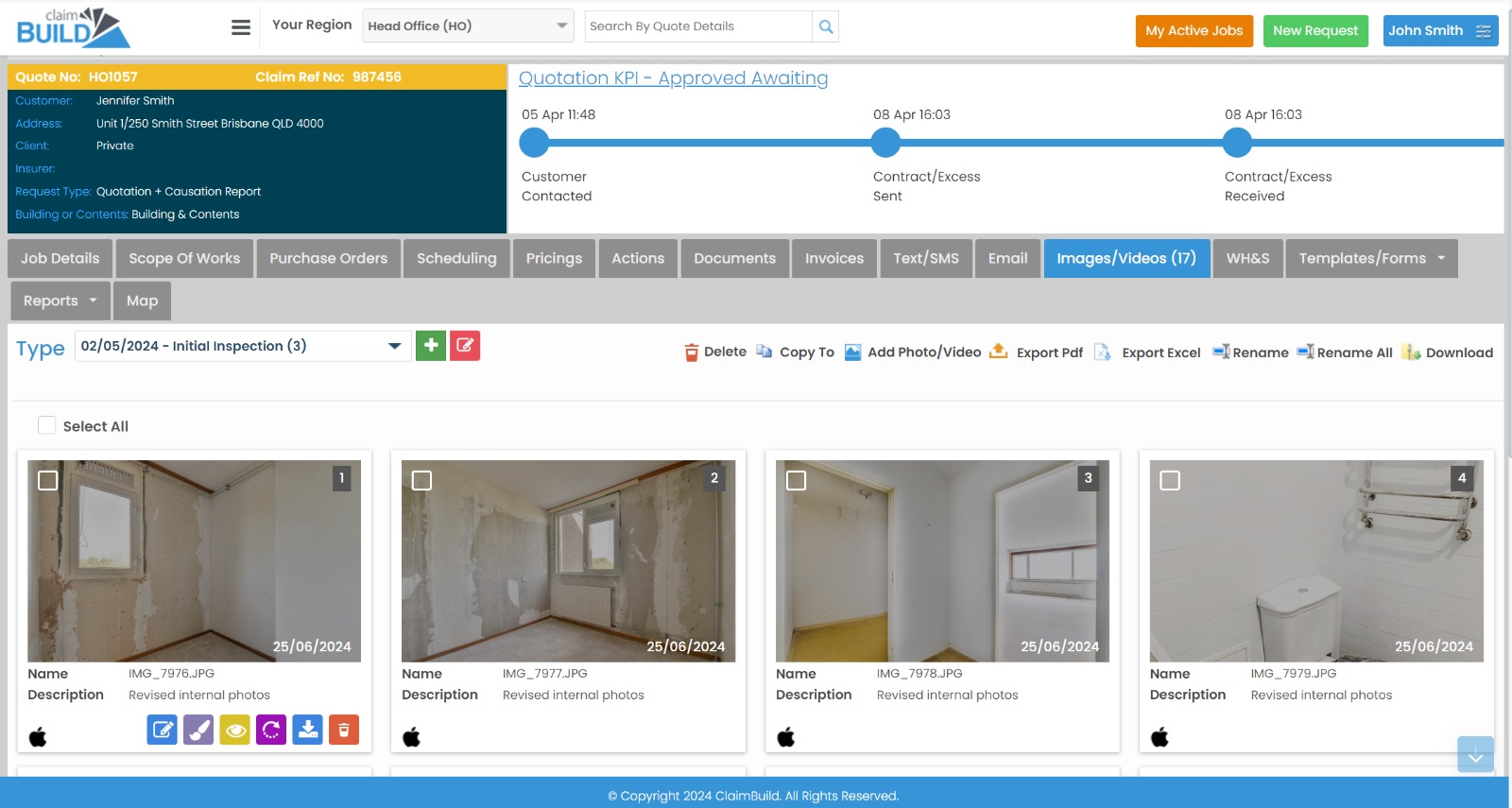The height and width of the screenshot is (808, 1512).
Task: Click the Customer Contacted timeline marker
Action: tap(534, 143)
